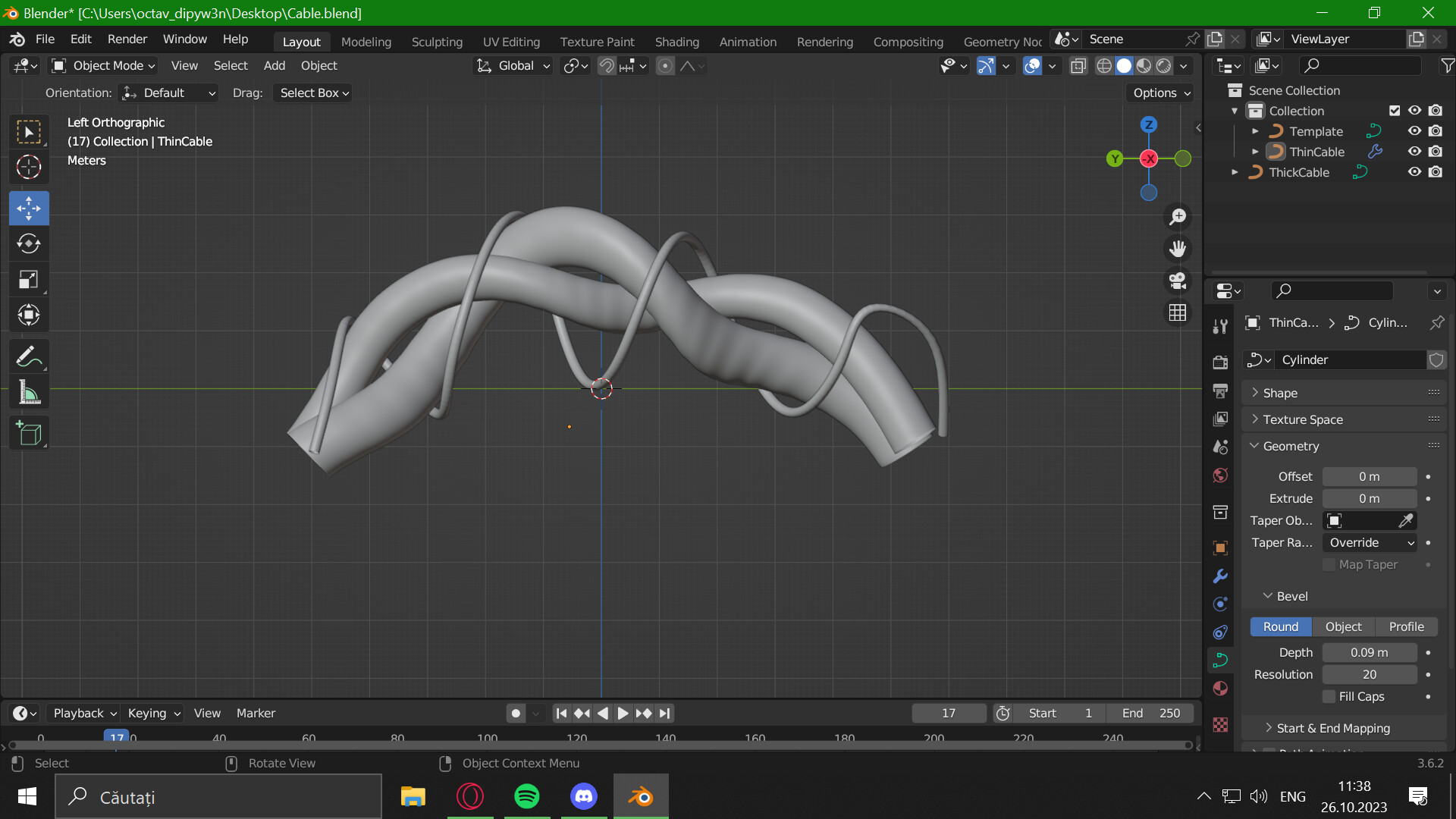Screen dimensions: 1456x819
Task: Open the Add menu in viewport
Action: coord(274,66)
